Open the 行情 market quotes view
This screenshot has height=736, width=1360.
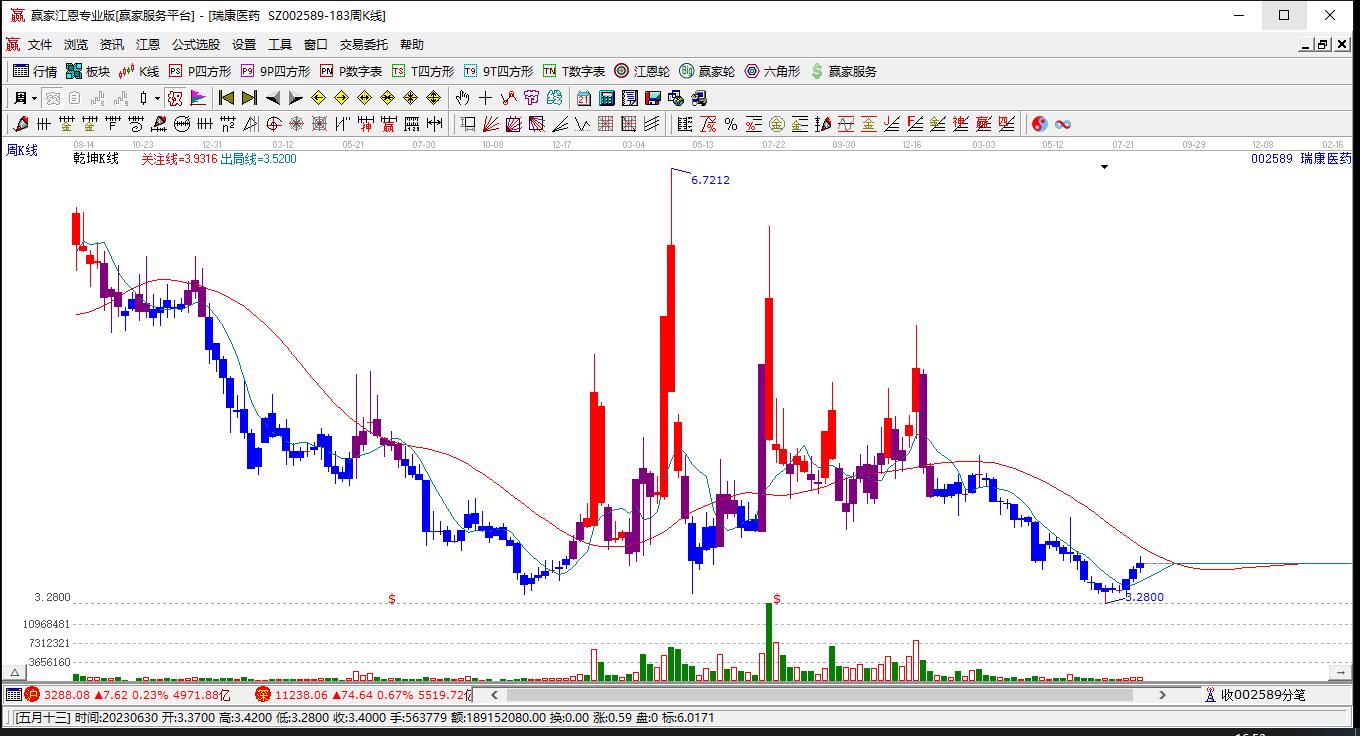click(x=35, y=71)
